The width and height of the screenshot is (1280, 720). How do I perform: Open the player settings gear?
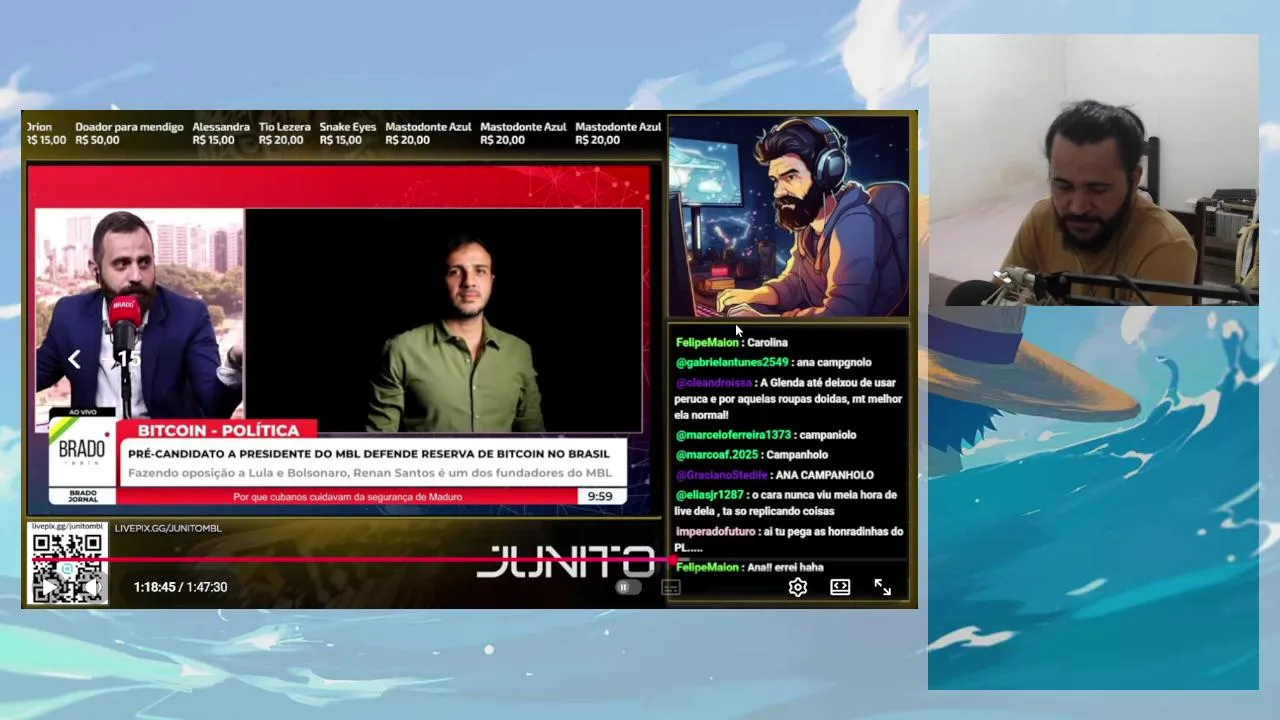tap(798, 587)
